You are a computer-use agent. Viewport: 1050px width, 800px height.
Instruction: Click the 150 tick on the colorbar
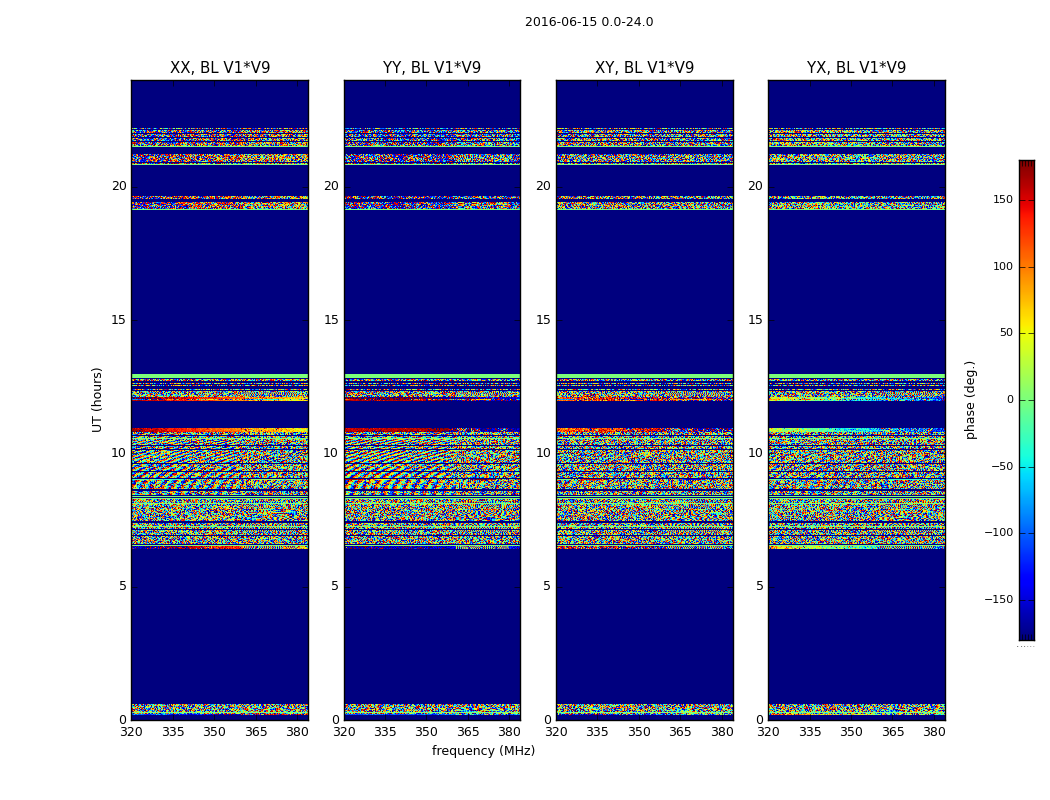click(x=1003, y=199)
